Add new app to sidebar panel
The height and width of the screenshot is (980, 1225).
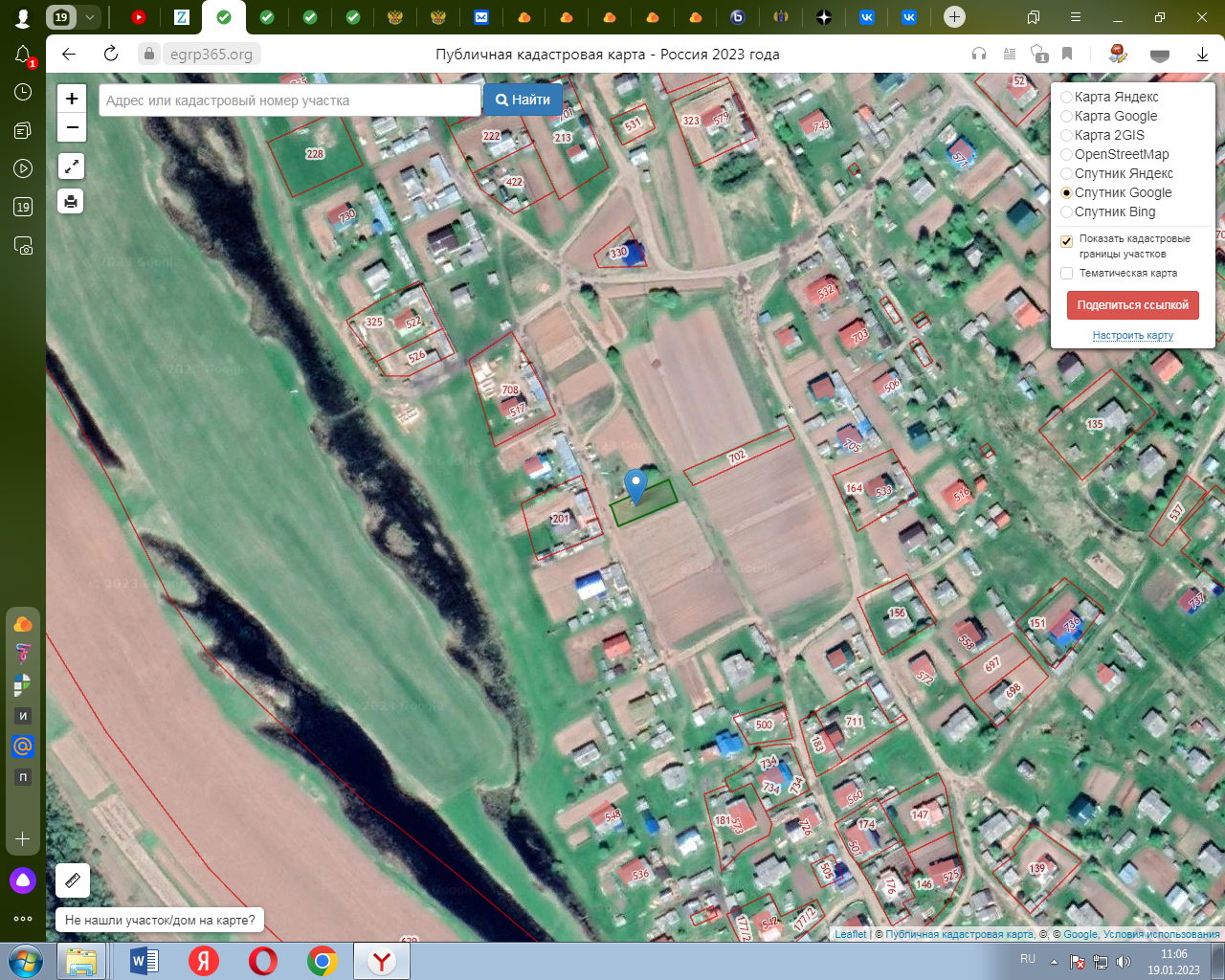pyautogui.click(x=23, y=839)
